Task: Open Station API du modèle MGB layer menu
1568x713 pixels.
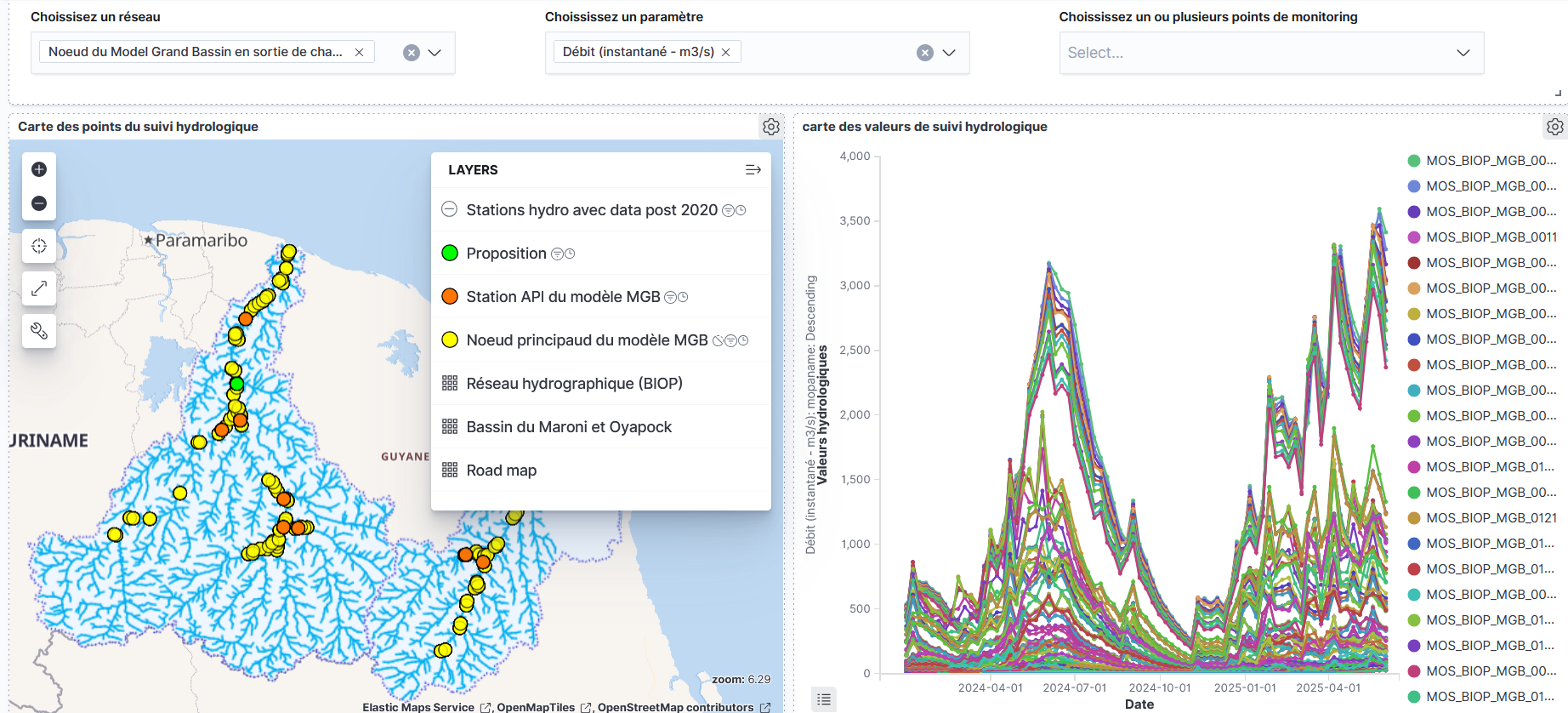Action: pyautogui.click(x=563, y=297)
